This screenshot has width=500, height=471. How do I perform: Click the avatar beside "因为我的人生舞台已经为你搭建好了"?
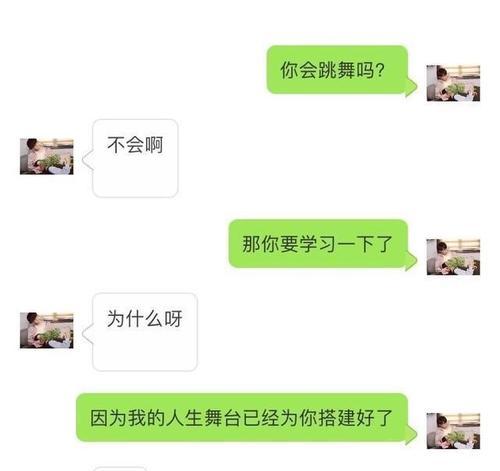click(x=453, y=431)
